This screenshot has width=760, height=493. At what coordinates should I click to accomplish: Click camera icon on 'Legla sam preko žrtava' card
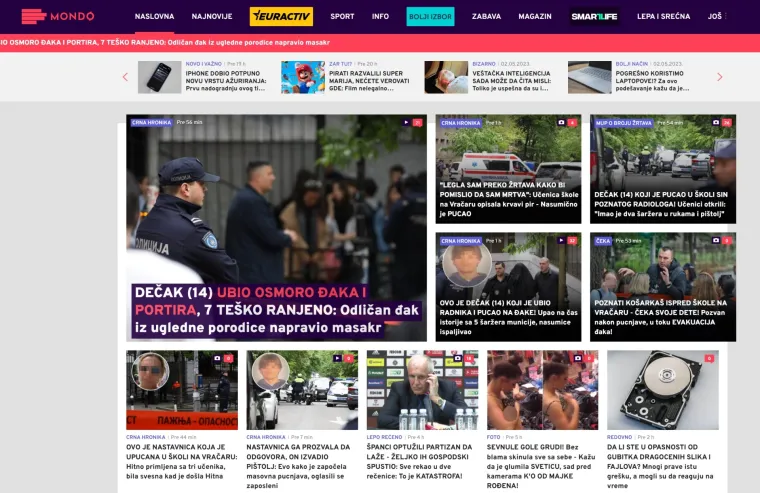point(561,123)
